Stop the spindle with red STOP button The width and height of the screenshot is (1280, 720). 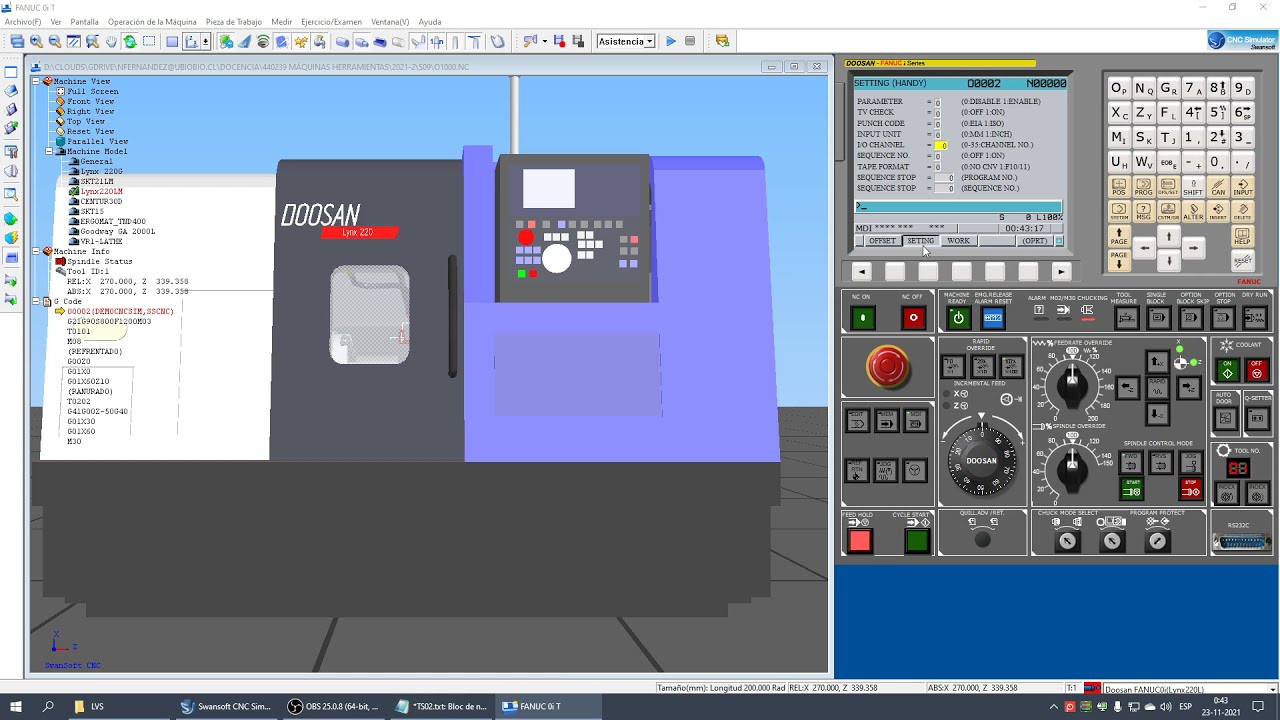coord(1190,489)
